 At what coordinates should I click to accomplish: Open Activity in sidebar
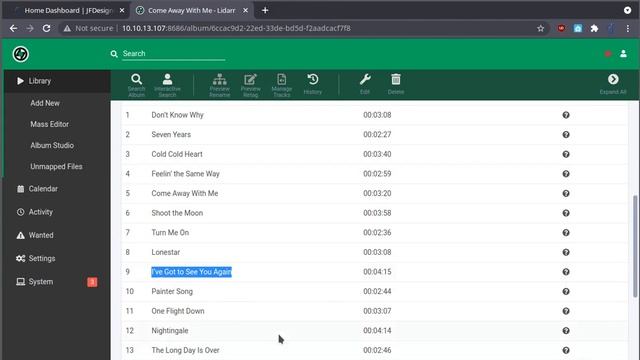click(40, 212)
